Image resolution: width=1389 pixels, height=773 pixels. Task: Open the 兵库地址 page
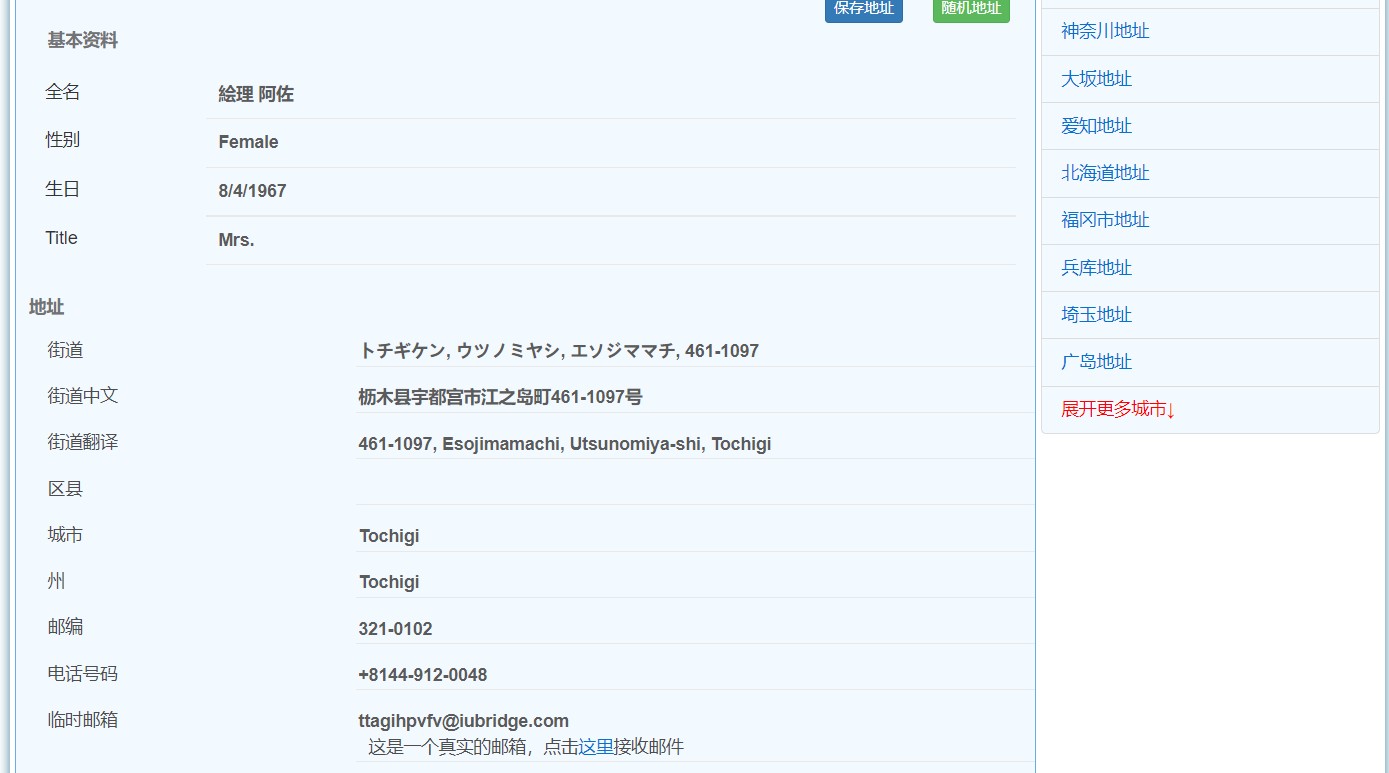pyautogui.click(x=1095, y=267)
